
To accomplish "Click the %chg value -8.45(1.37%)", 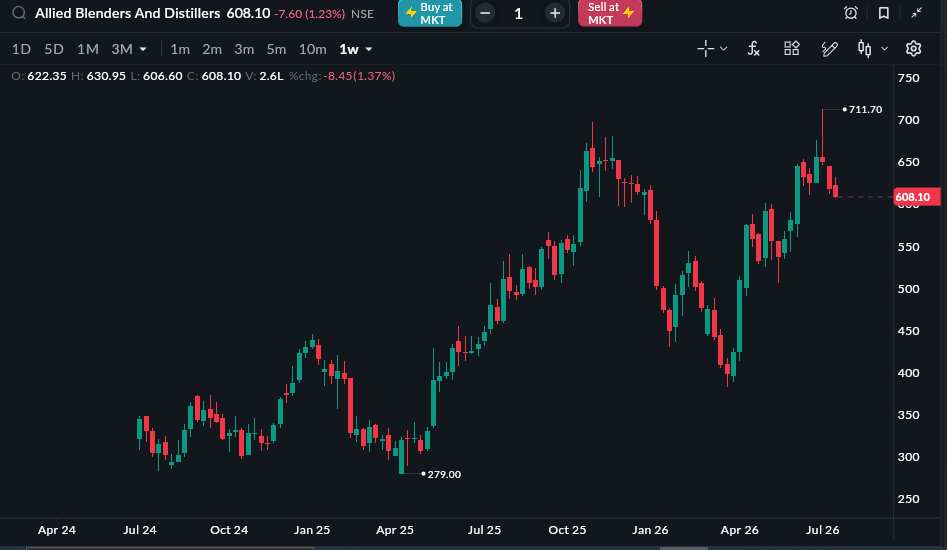I will [x=359, y=76].
